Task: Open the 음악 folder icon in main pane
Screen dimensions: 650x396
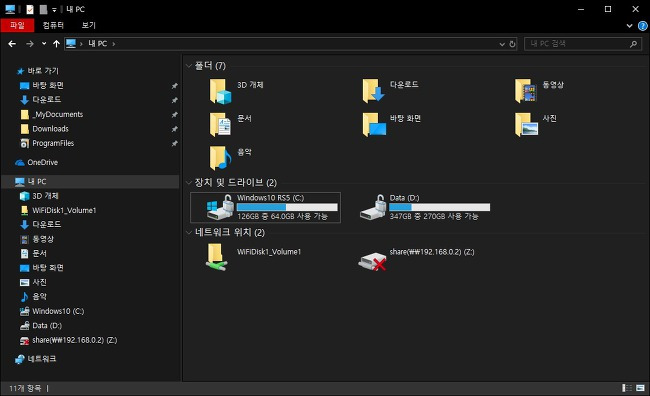Action: click(220, 158)
